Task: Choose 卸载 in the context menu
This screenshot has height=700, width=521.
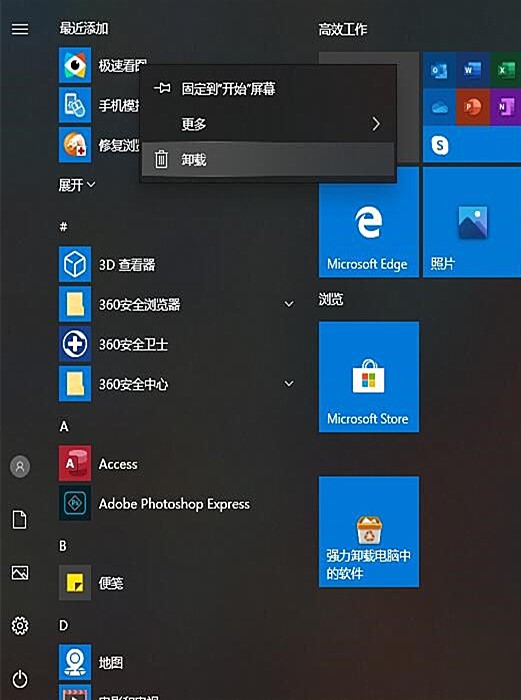Action: click(269, 159)
